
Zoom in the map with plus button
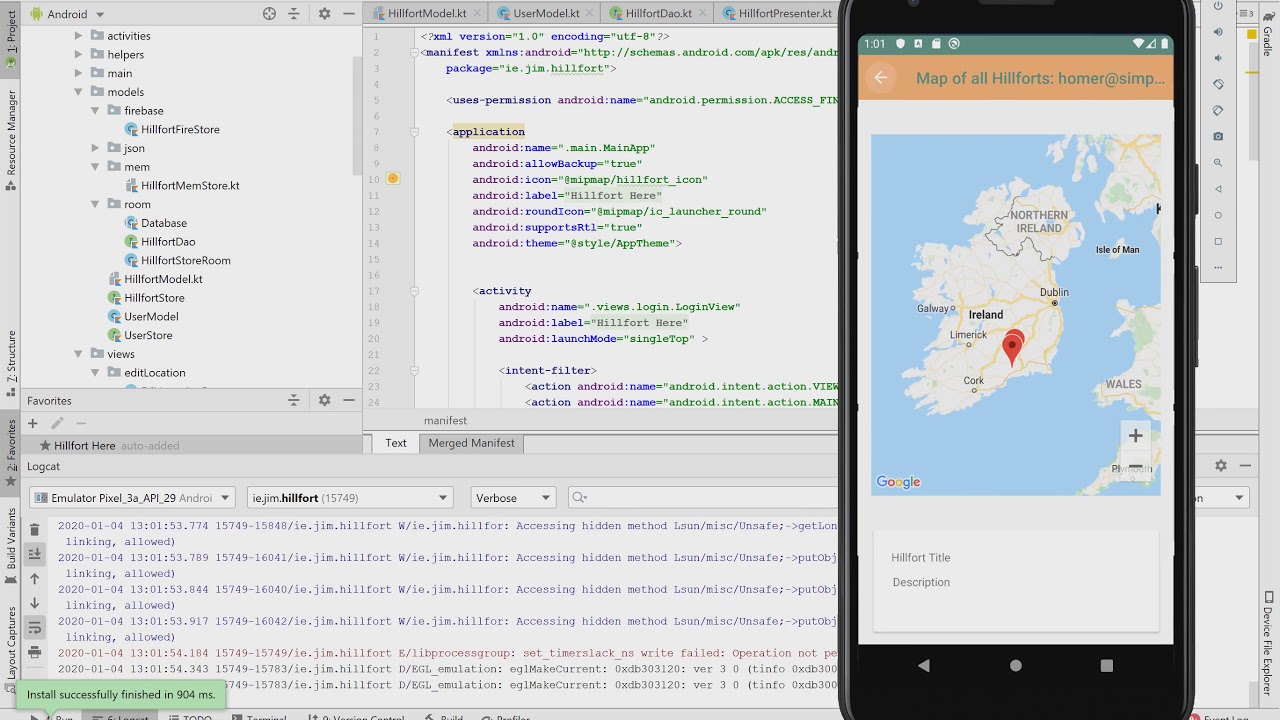1135,436
